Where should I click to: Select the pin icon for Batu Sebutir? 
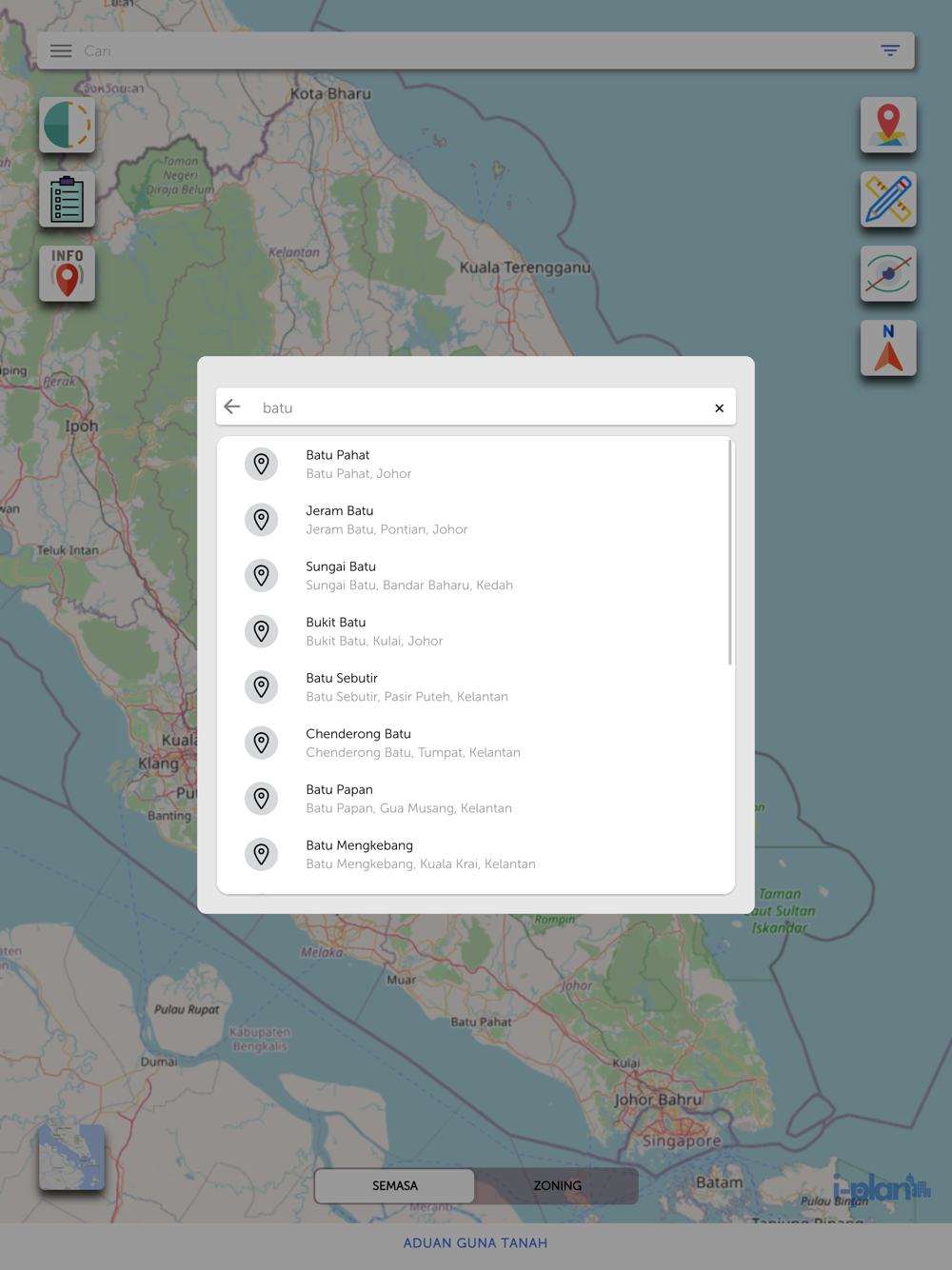(x=261, y=687)
